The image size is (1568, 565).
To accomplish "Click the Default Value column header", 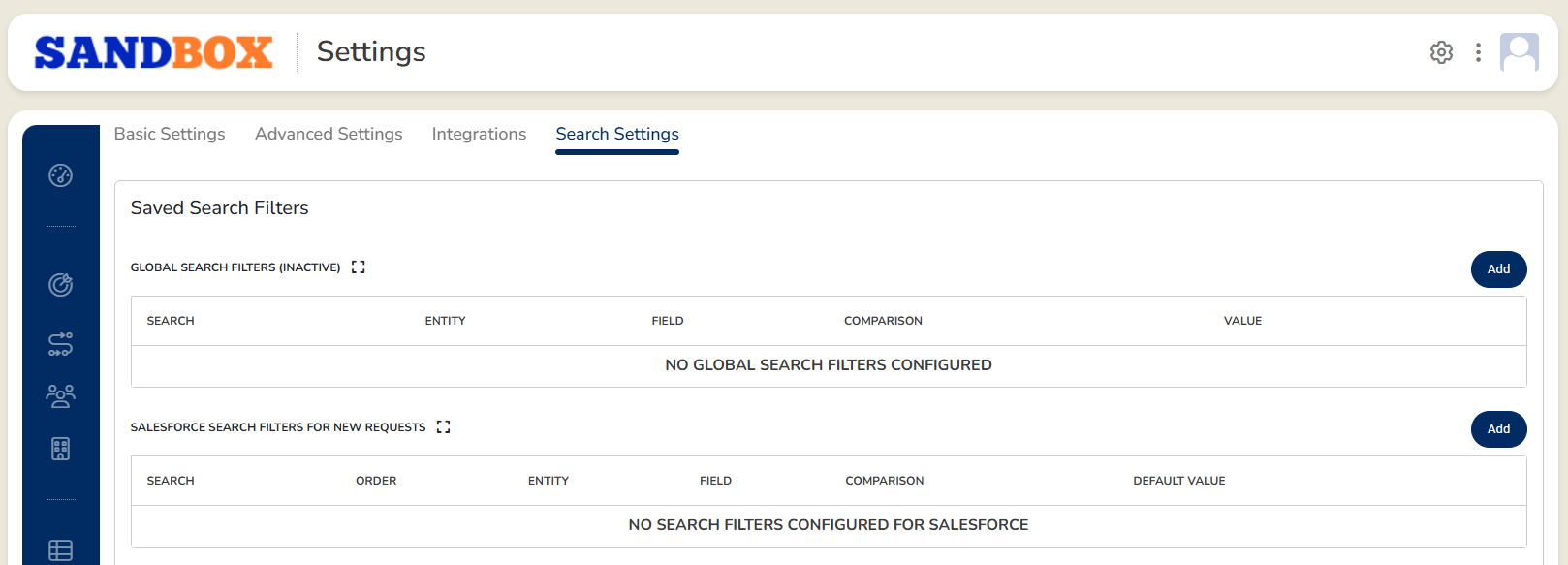I will [x=1178, y=481].
